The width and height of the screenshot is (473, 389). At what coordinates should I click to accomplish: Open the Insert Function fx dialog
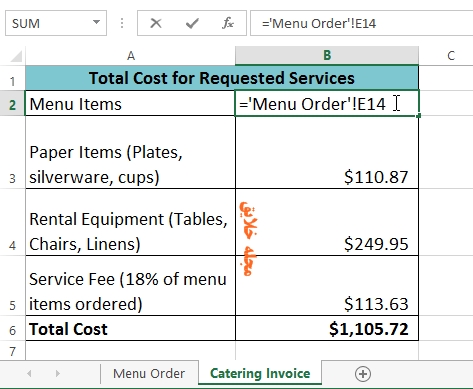228,23
